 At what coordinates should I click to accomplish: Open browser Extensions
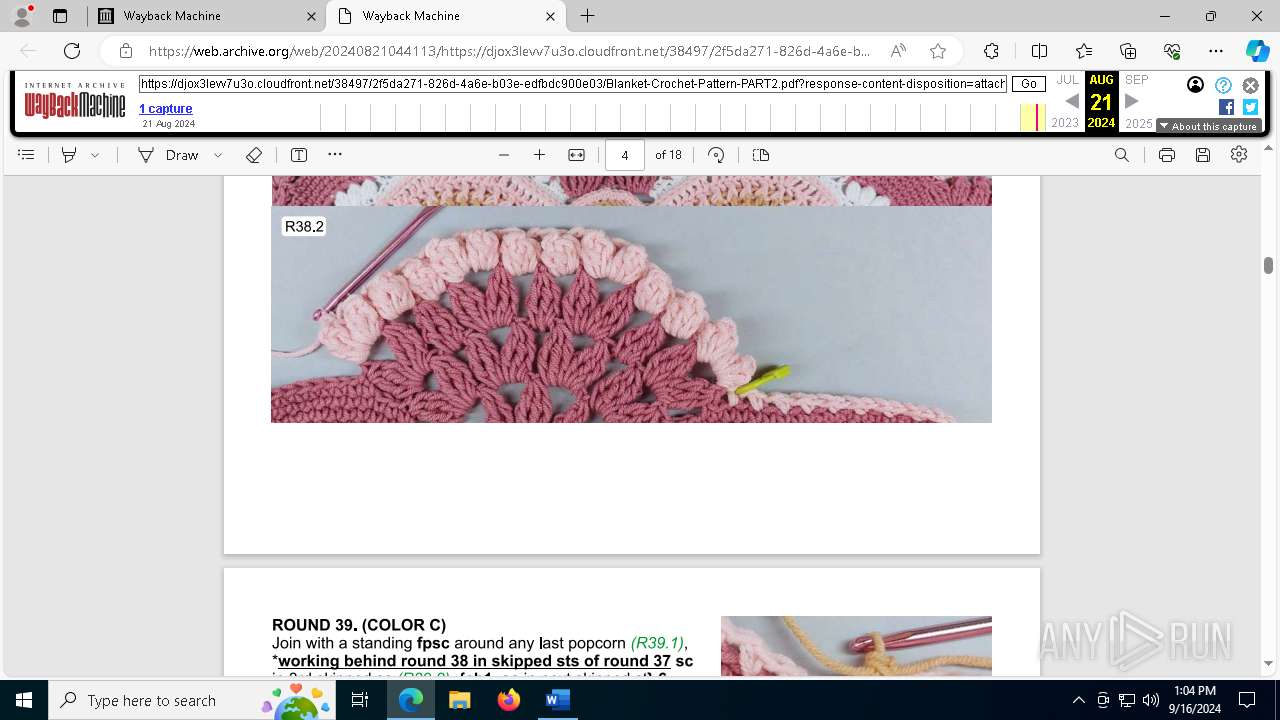click(991, 51)
